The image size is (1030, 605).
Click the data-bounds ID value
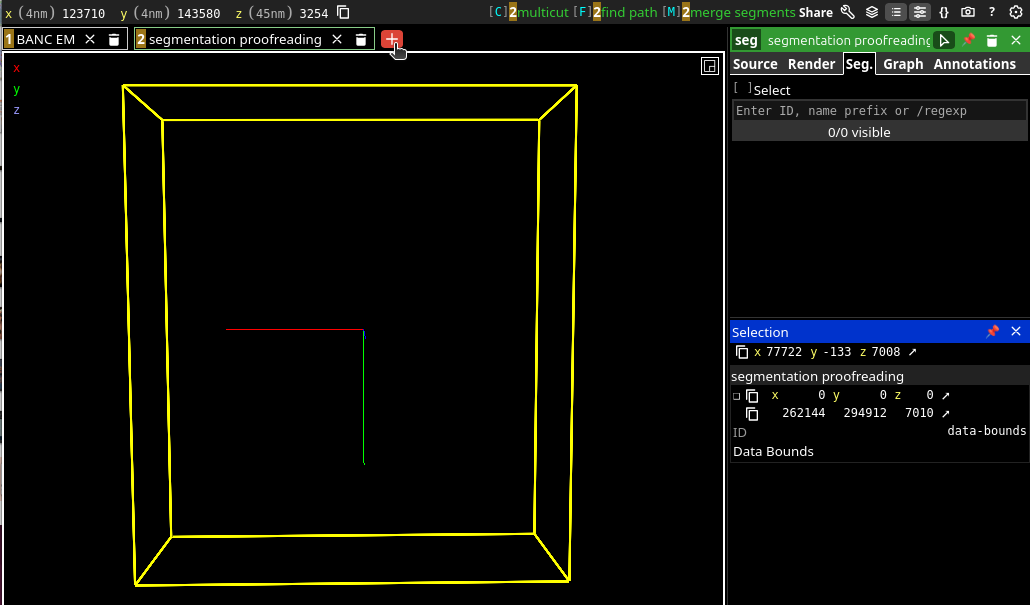987,431
